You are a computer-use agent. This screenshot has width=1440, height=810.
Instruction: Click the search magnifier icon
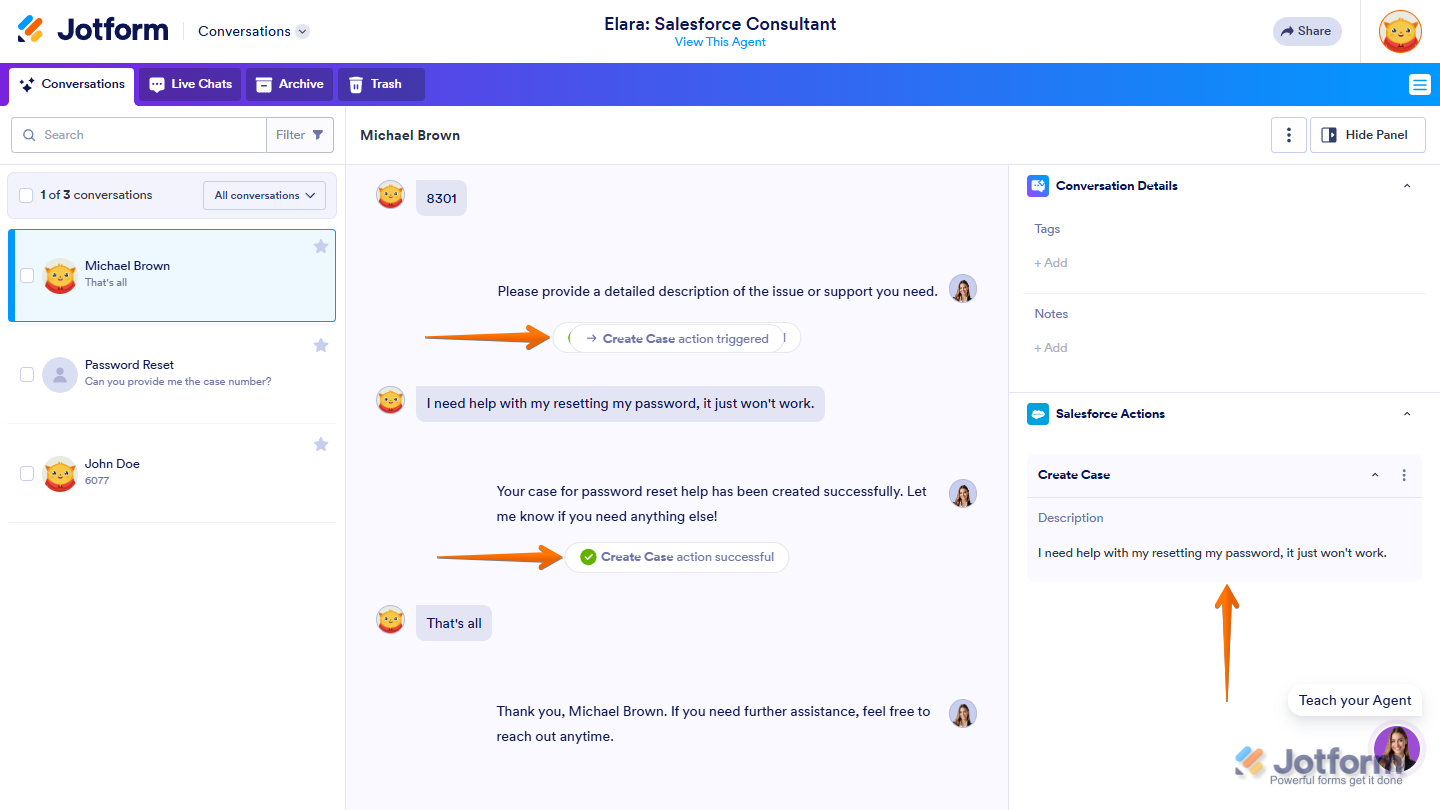(28, 135)
